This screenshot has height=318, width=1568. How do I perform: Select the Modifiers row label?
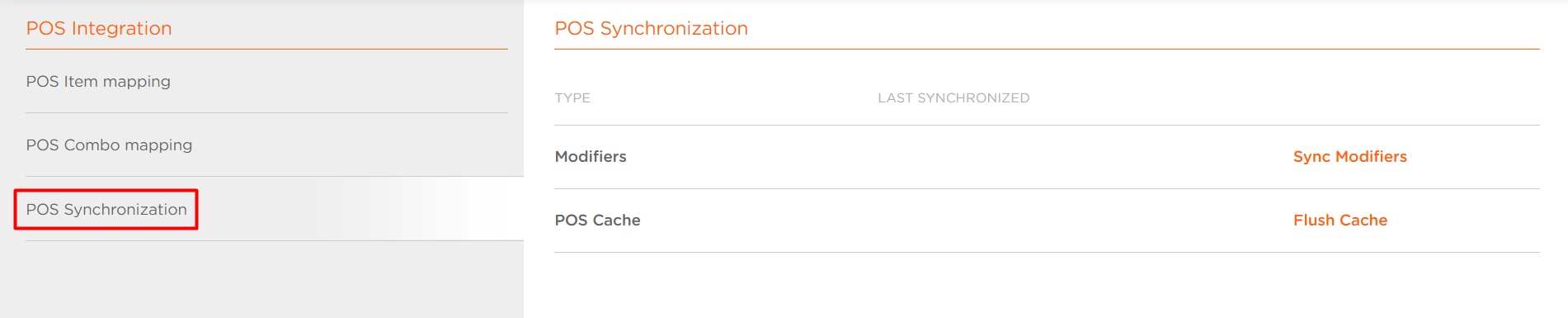click(x=591, y=156)
